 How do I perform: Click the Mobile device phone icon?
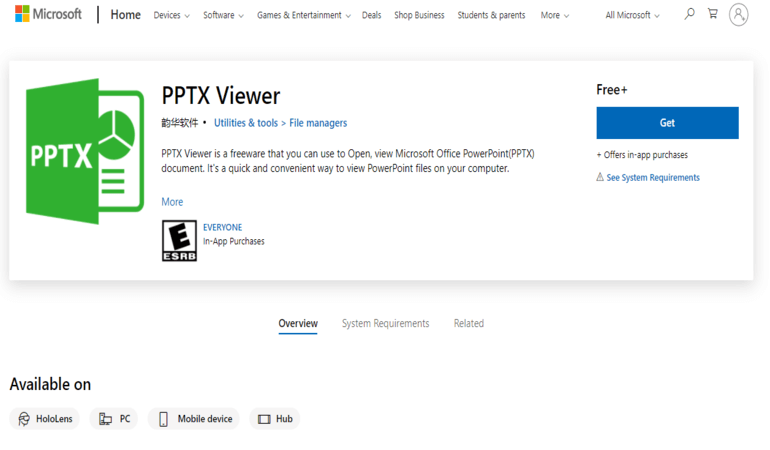coord(164,419)
